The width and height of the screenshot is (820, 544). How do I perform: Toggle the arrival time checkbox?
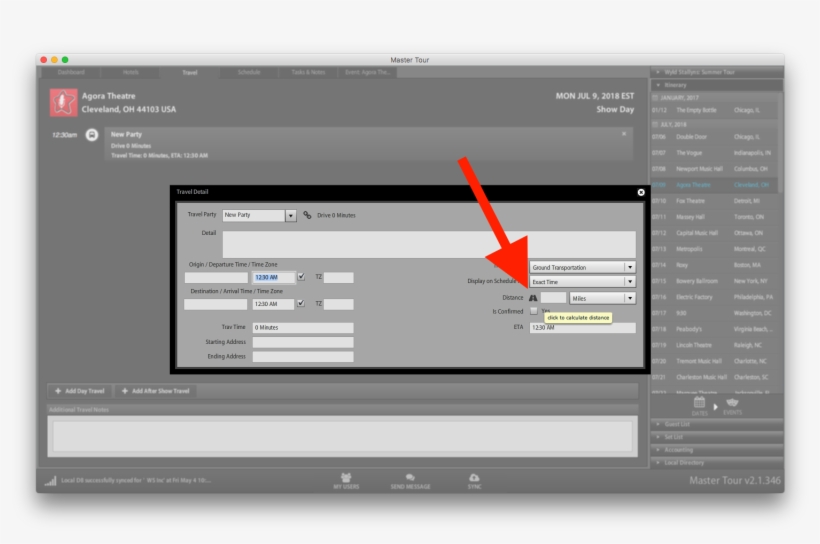pos(301,303)
